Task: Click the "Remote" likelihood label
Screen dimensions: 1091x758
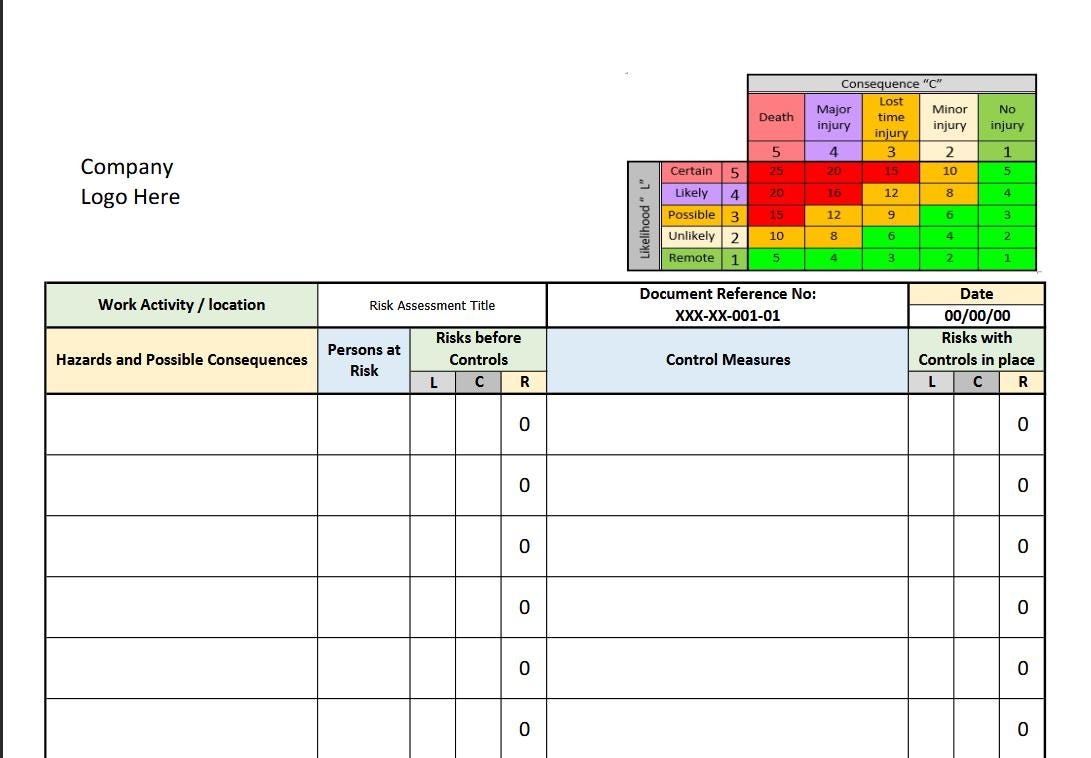Action: [691, 258]
